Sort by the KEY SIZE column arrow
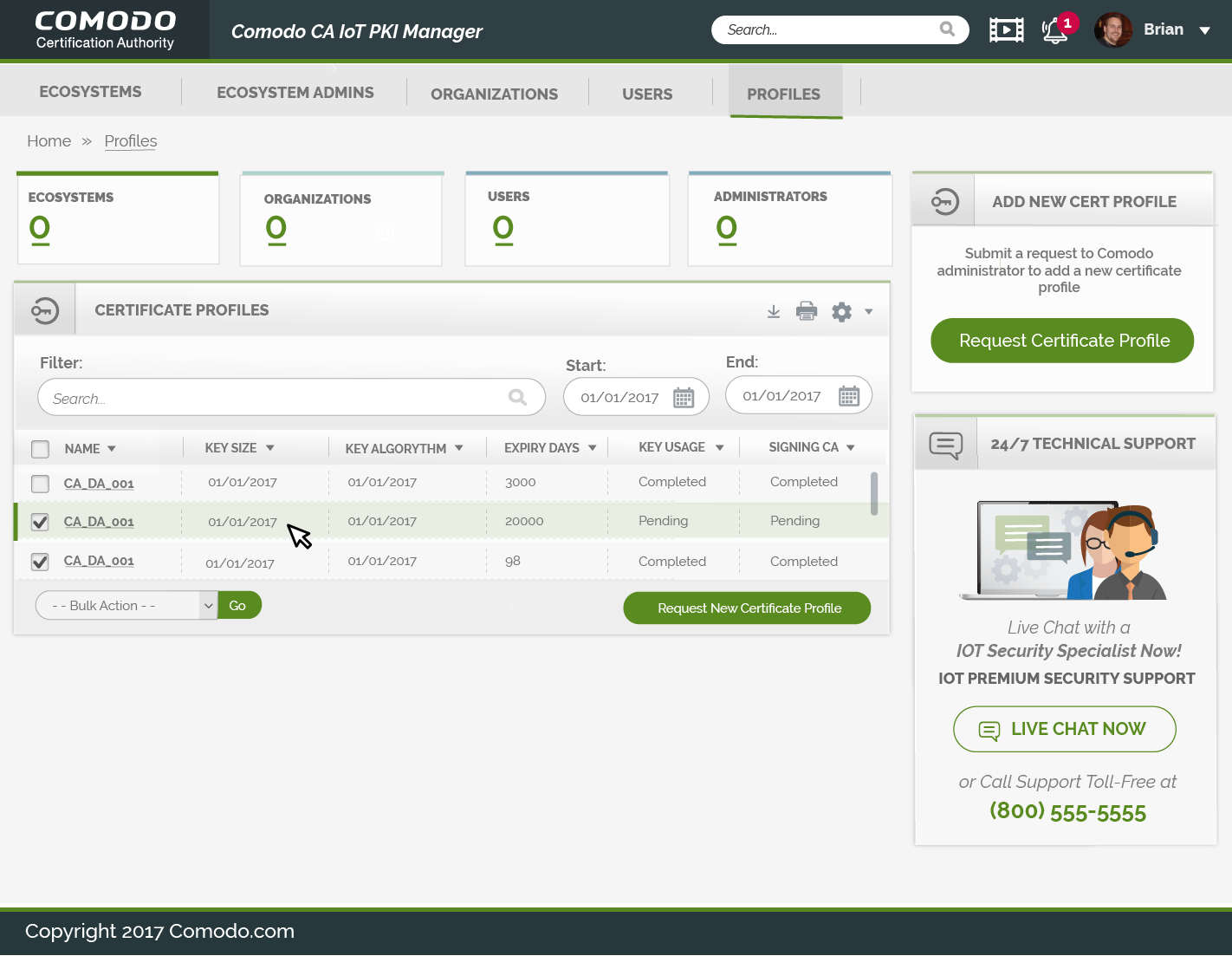Viewport: 1232px width, 956px height. (x=270, y=448)
